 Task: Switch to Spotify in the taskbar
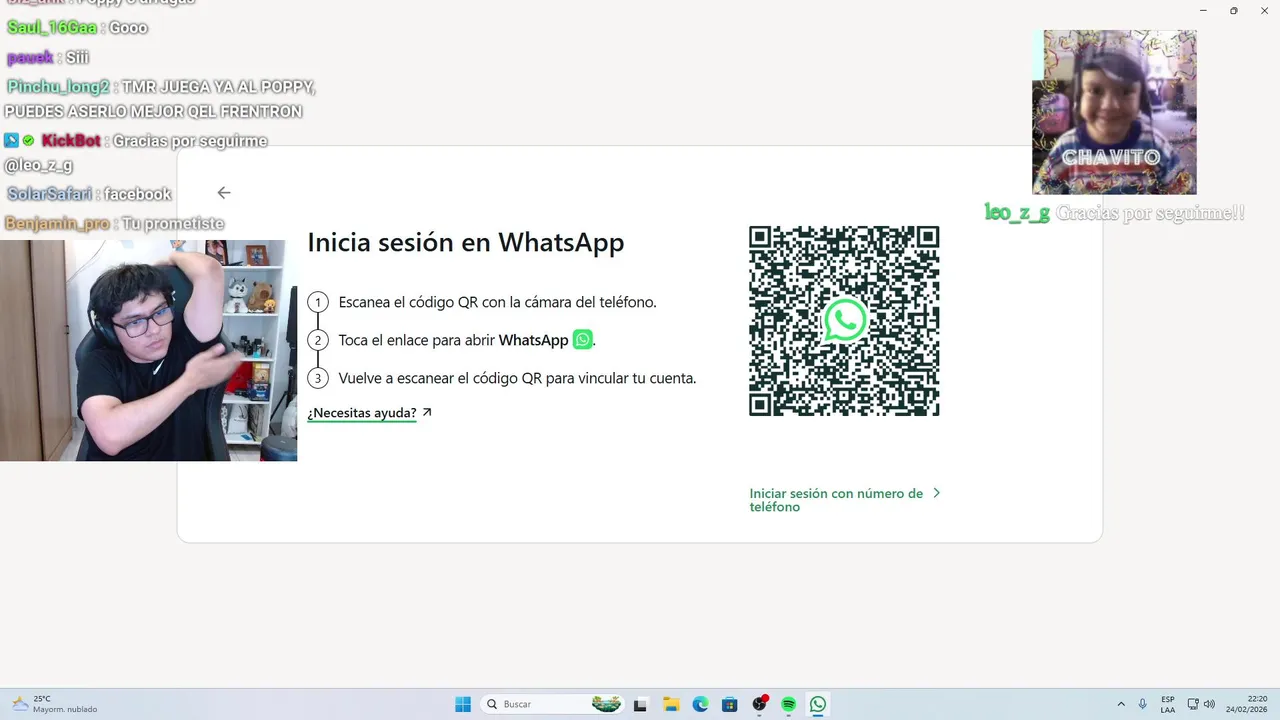[788, 704]
